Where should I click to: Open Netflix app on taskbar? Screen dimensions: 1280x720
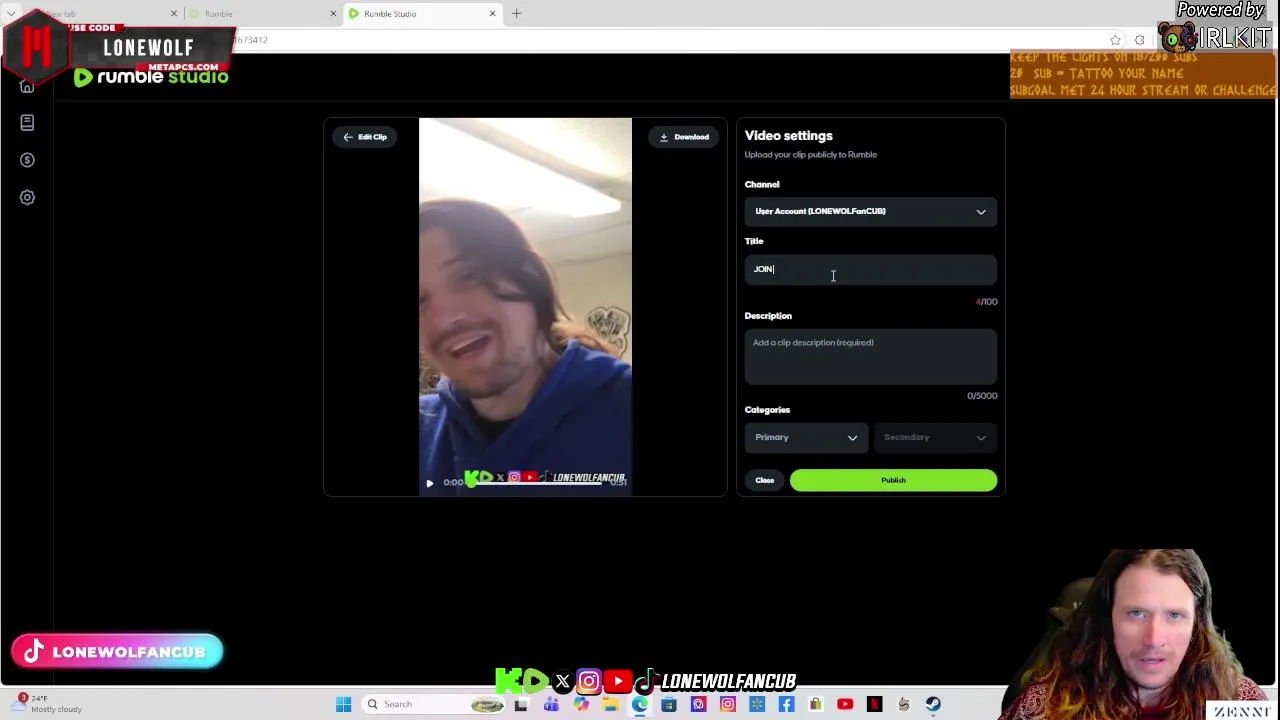point(875,705)
